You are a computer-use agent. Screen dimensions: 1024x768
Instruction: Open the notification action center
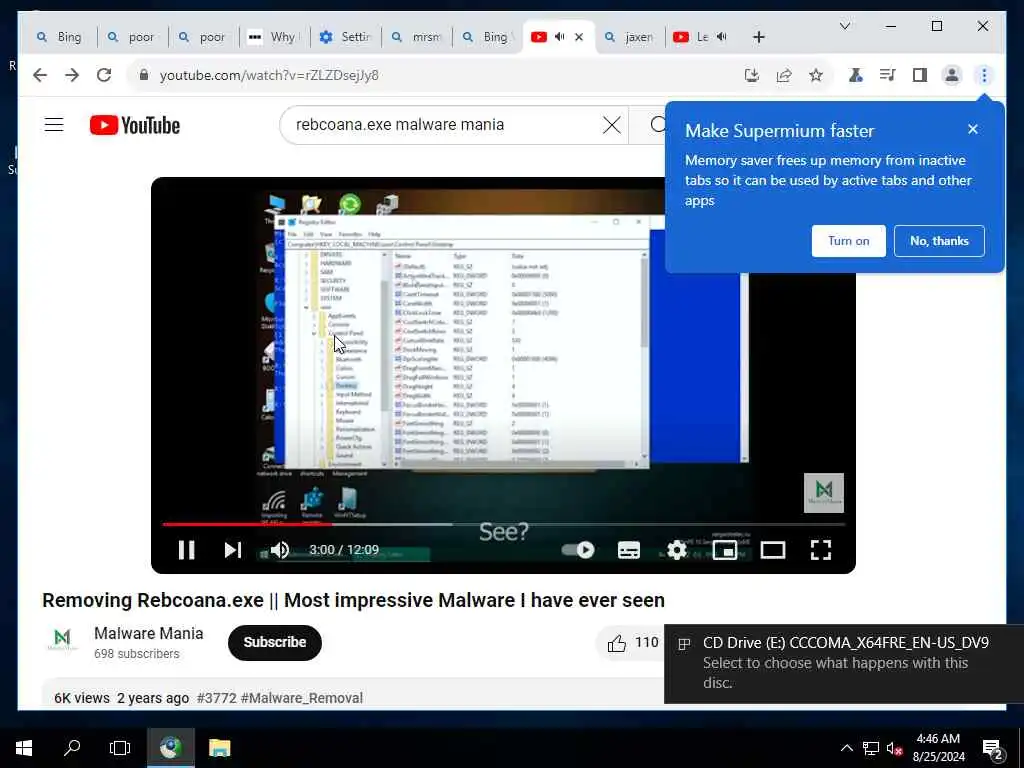(x=993, y=749)
